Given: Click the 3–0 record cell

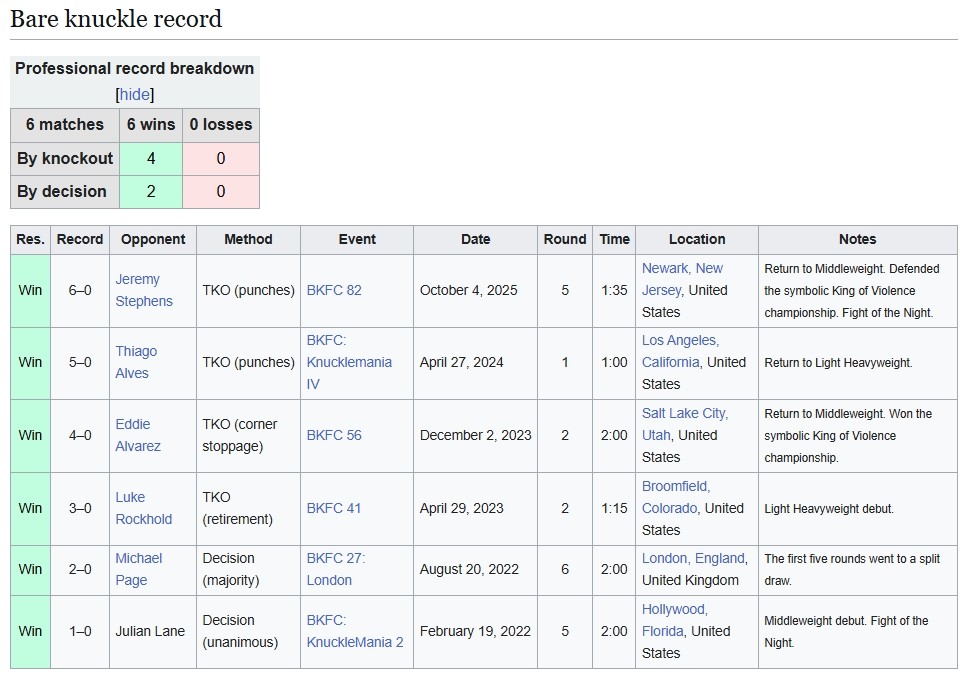Looking at the screenshot, I should (x=80, y=508).
